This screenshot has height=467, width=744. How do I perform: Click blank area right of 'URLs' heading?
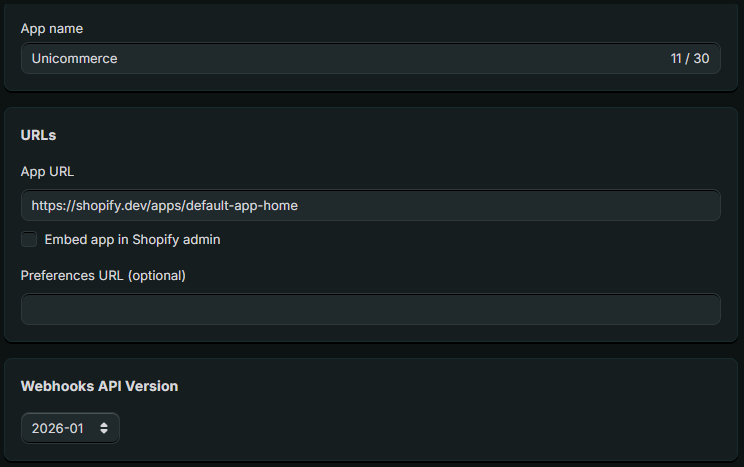(400, 135)
